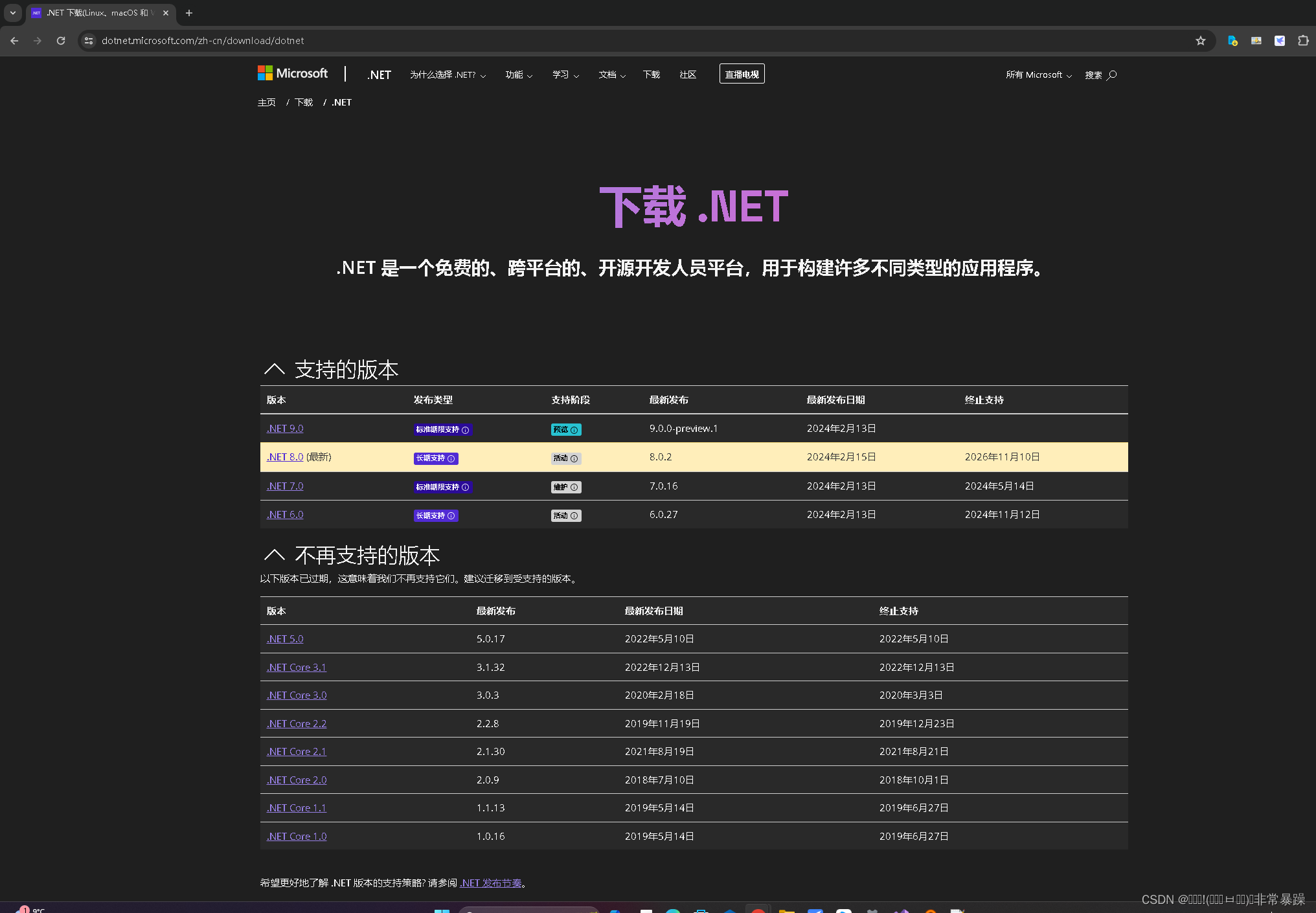1316x913 pixels.
Task: Open the 社区 menu item
Action: tap(687, 75)
